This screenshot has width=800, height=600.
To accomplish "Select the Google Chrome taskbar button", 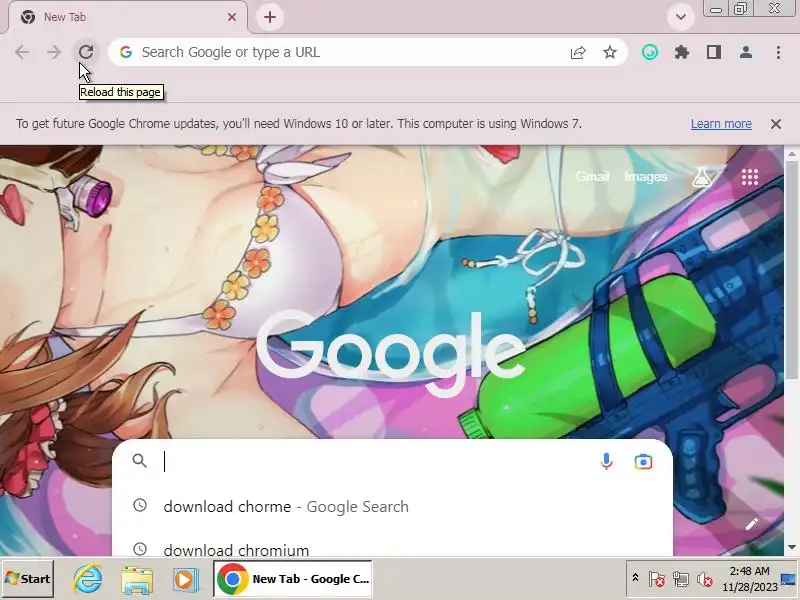I will tap(293, 579).
